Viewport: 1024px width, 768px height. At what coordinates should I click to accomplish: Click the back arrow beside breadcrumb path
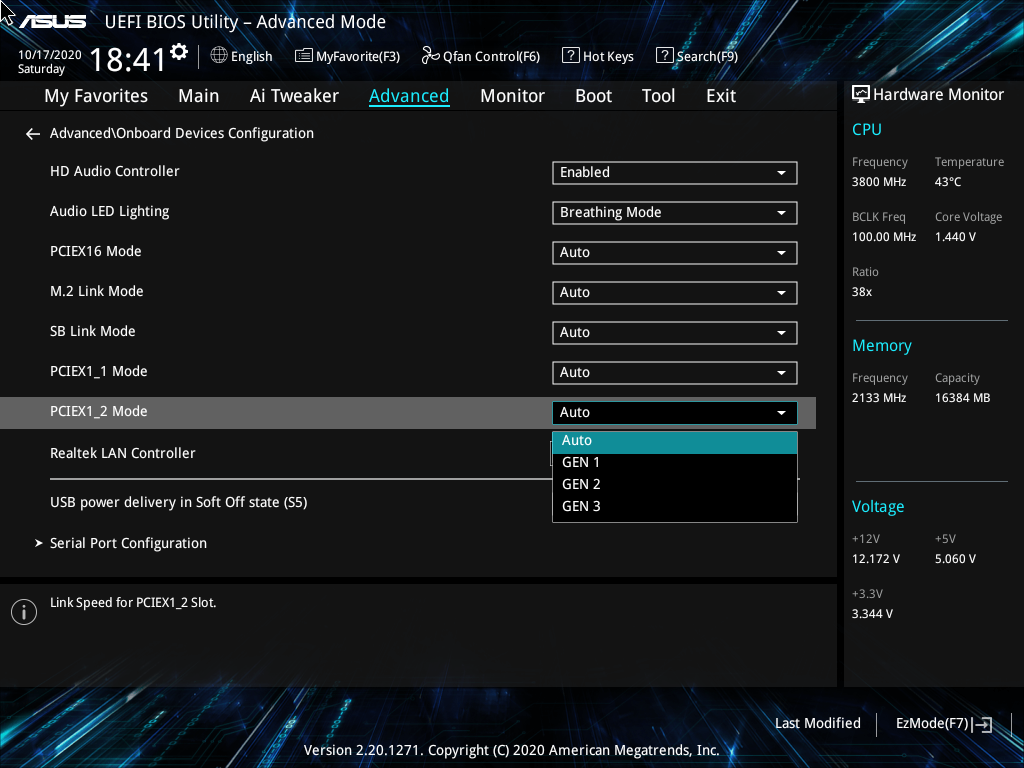pyautogui.click(x=33, y=134)
